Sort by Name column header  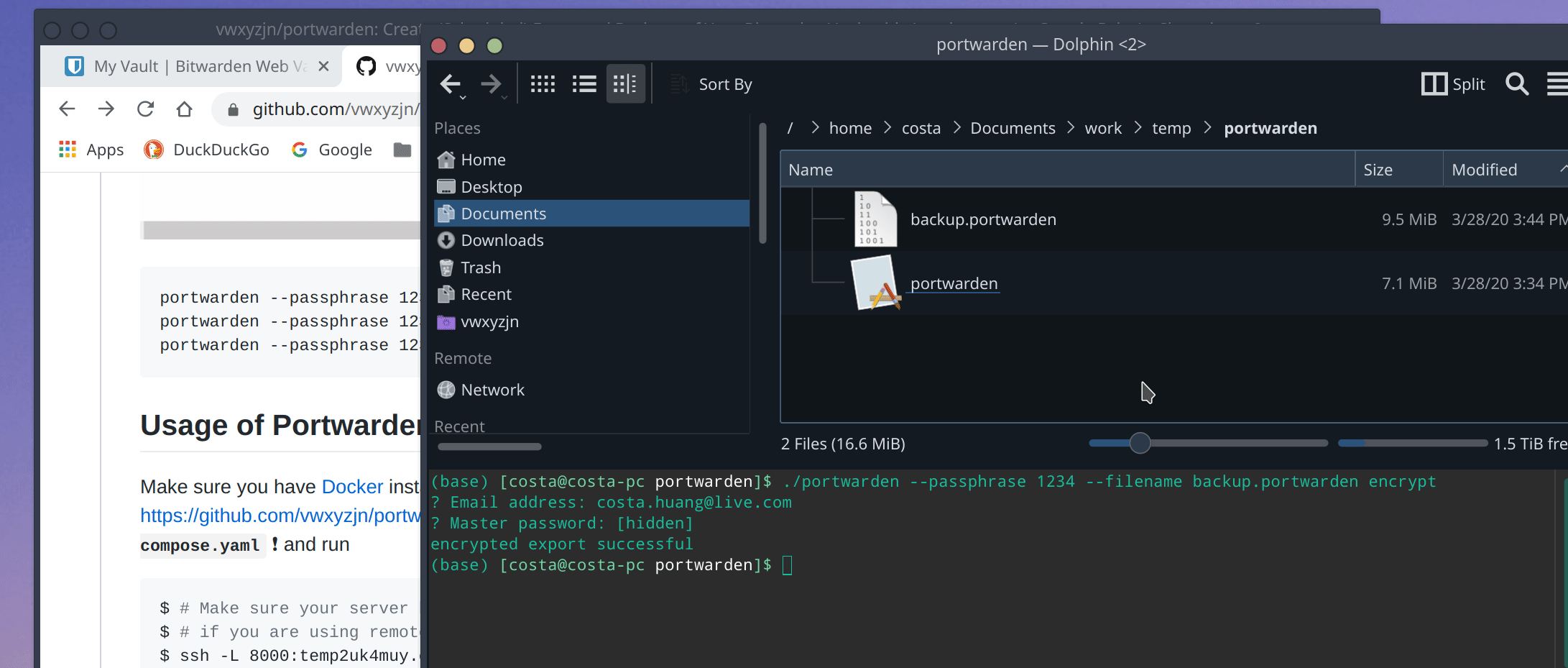coord(1068,170)
